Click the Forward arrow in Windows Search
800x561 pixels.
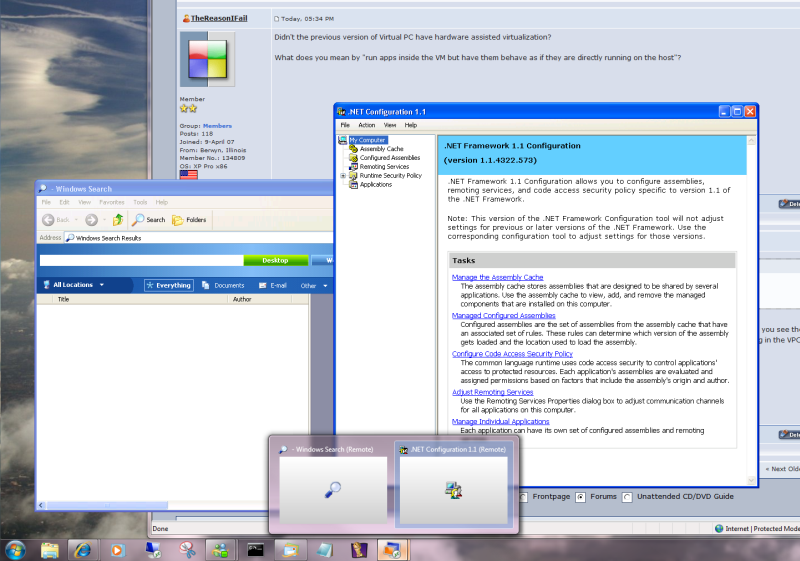91,220
